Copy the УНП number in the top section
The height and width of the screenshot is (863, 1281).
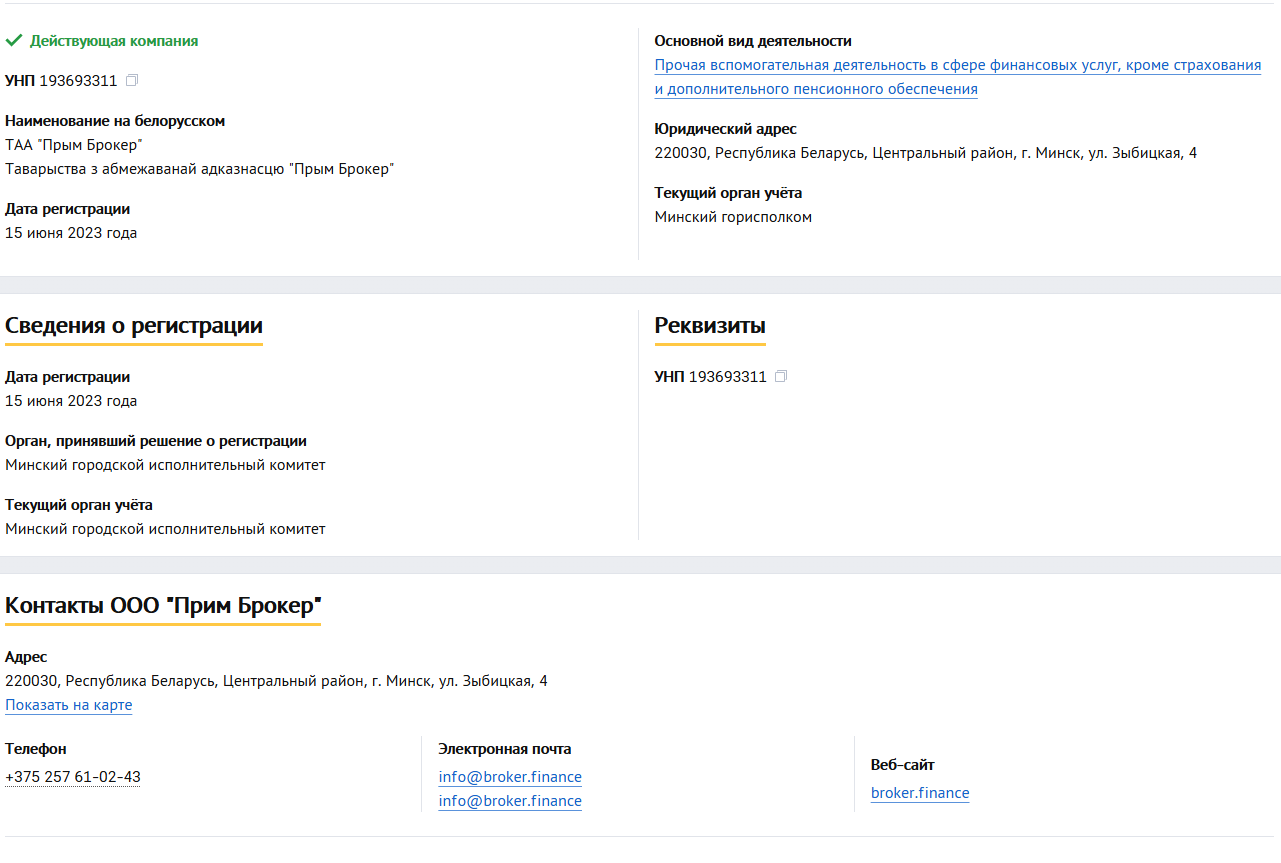pyautogui.click(x=132, y=80)
